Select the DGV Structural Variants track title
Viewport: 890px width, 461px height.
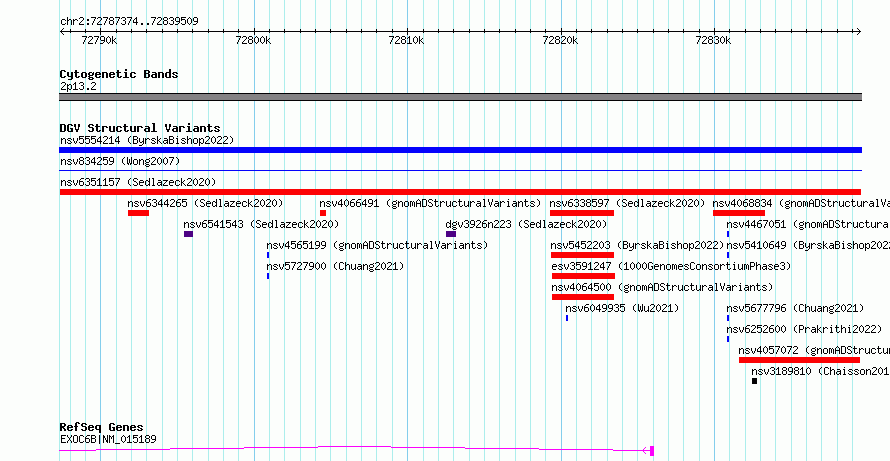[140, 128]
